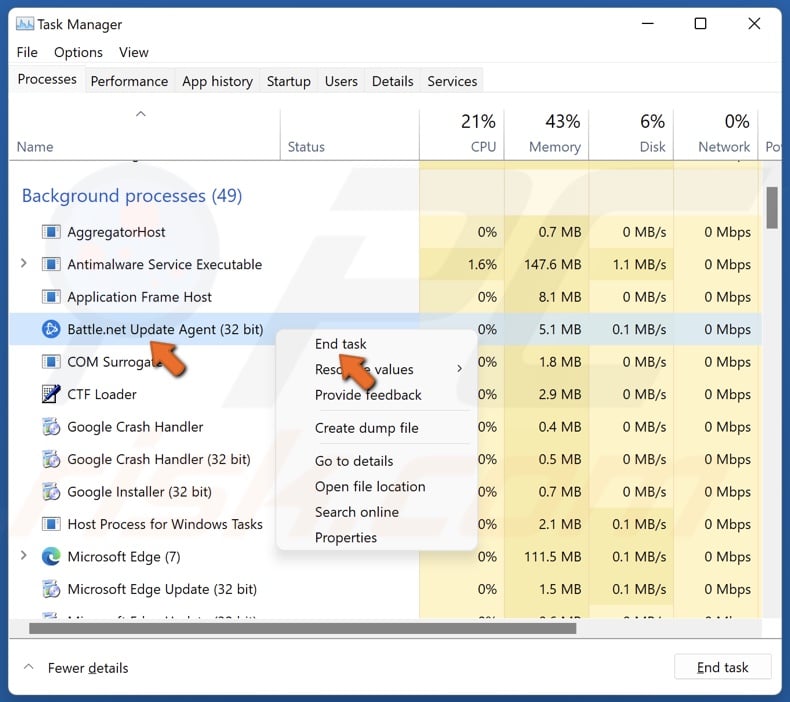Click the Antimalware Service Executable icon

tap(51, 264)
